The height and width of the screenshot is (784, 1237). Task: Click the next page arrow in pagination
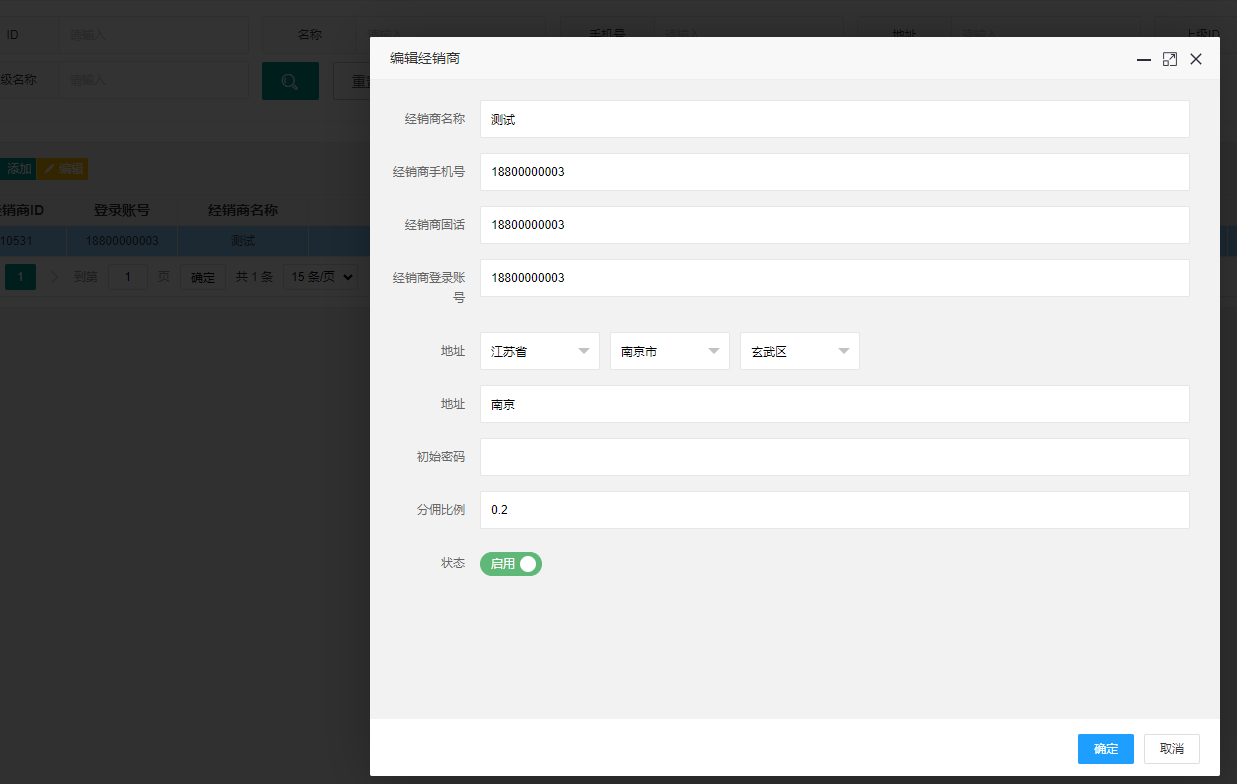click(55, 277)
